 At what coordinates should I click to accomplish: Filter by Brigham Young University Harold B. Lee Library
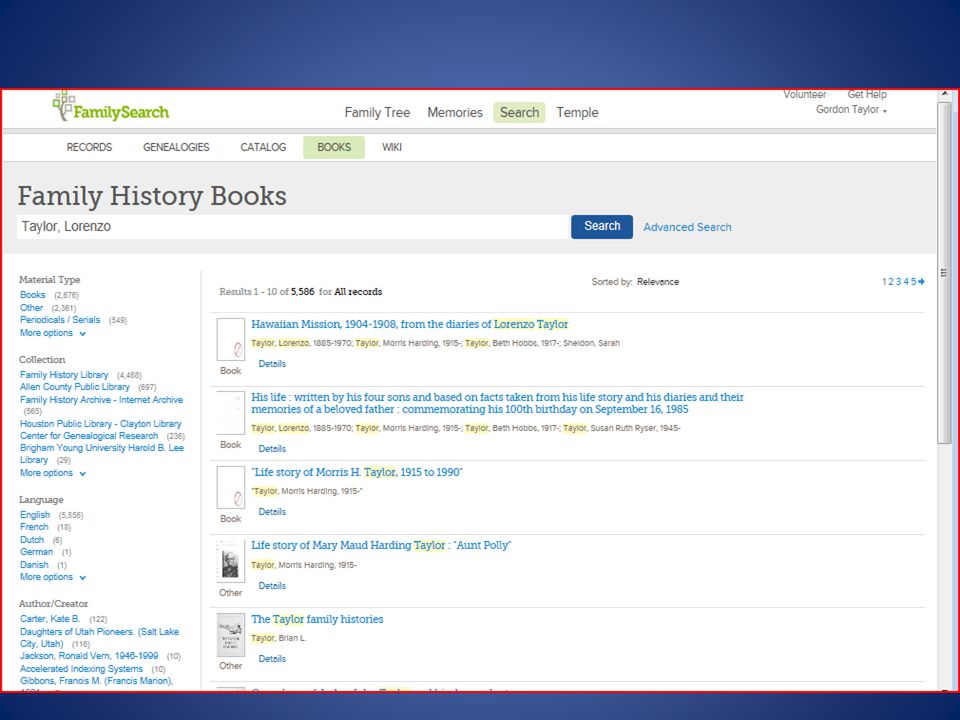(102, 454)
